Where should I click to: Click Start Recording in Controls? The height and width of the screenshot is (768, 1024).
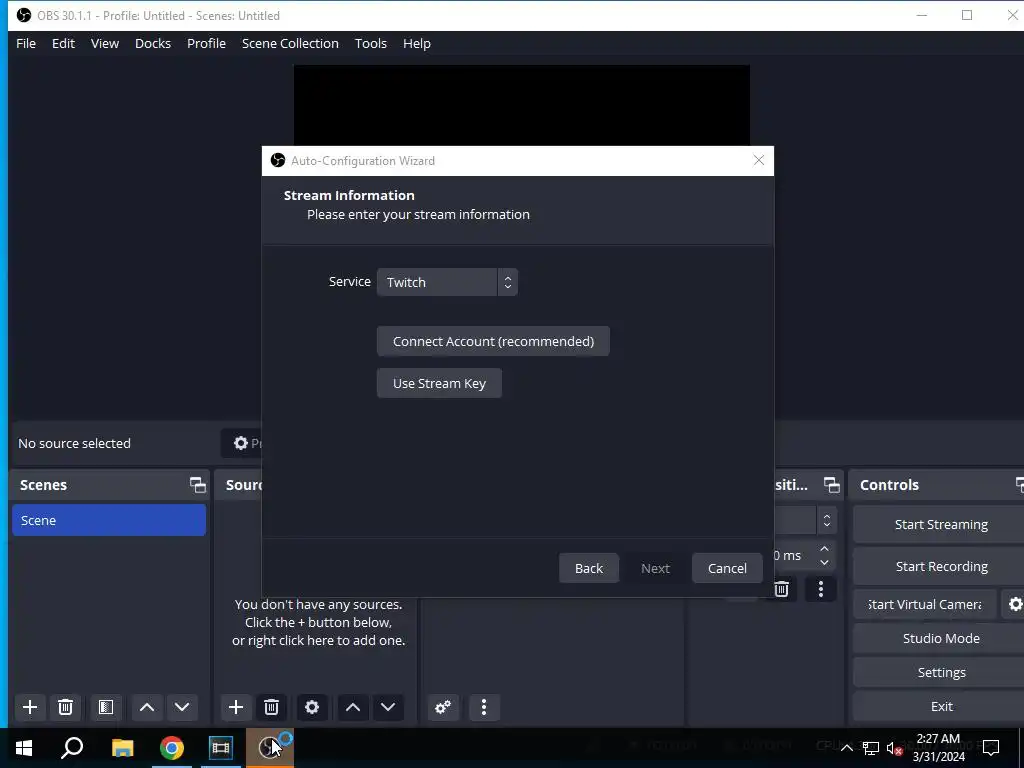click(940, 566)
